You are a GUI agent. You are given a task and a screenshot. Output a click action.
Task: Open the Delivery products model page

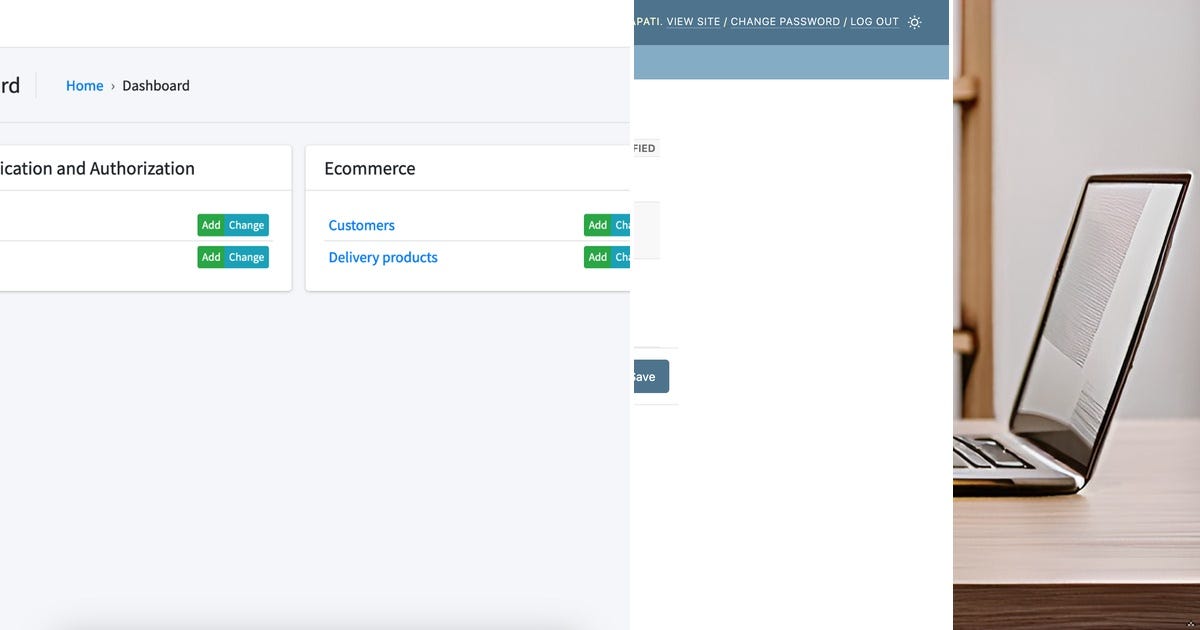point(383,257)
